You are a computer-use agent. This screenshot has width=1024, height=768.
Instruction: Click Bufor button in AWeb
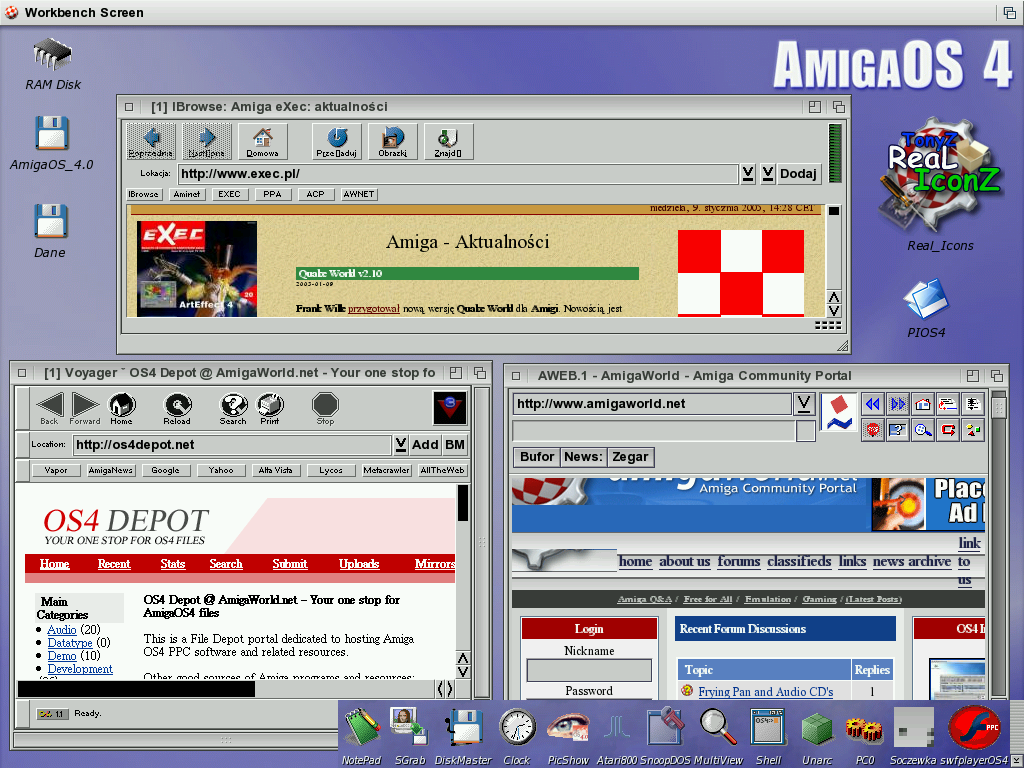537,457
